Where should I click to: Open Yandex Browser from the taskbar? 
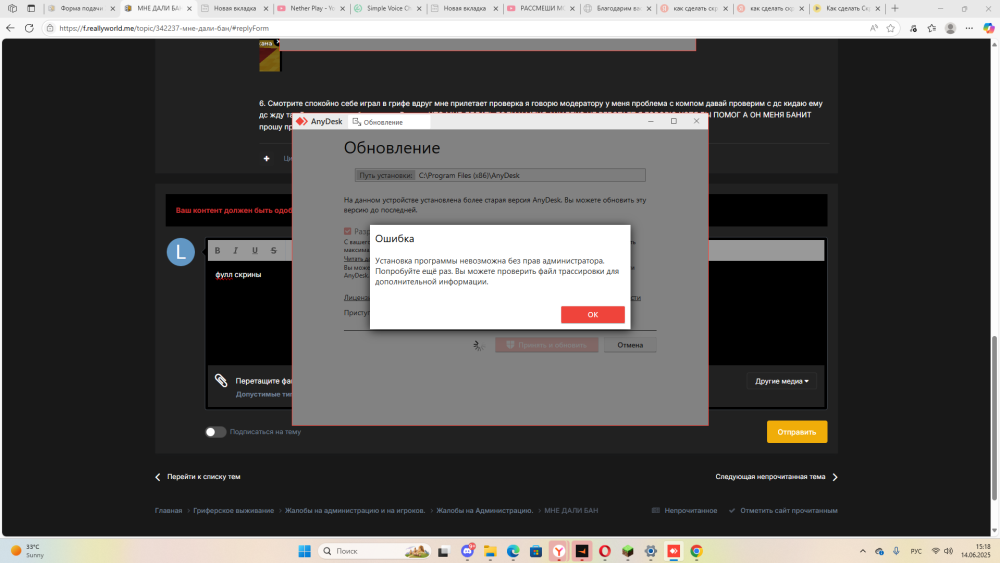tap(559, 551)
